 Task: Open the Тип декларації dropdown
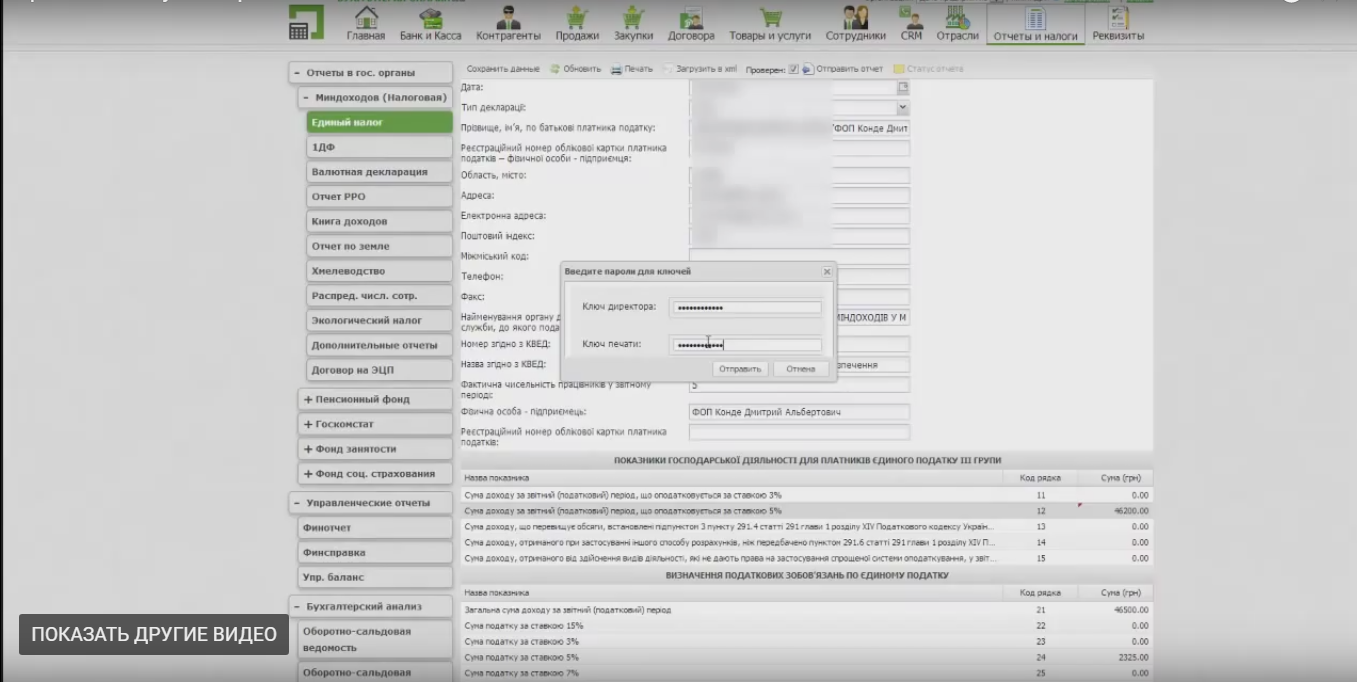click(903, 108)
